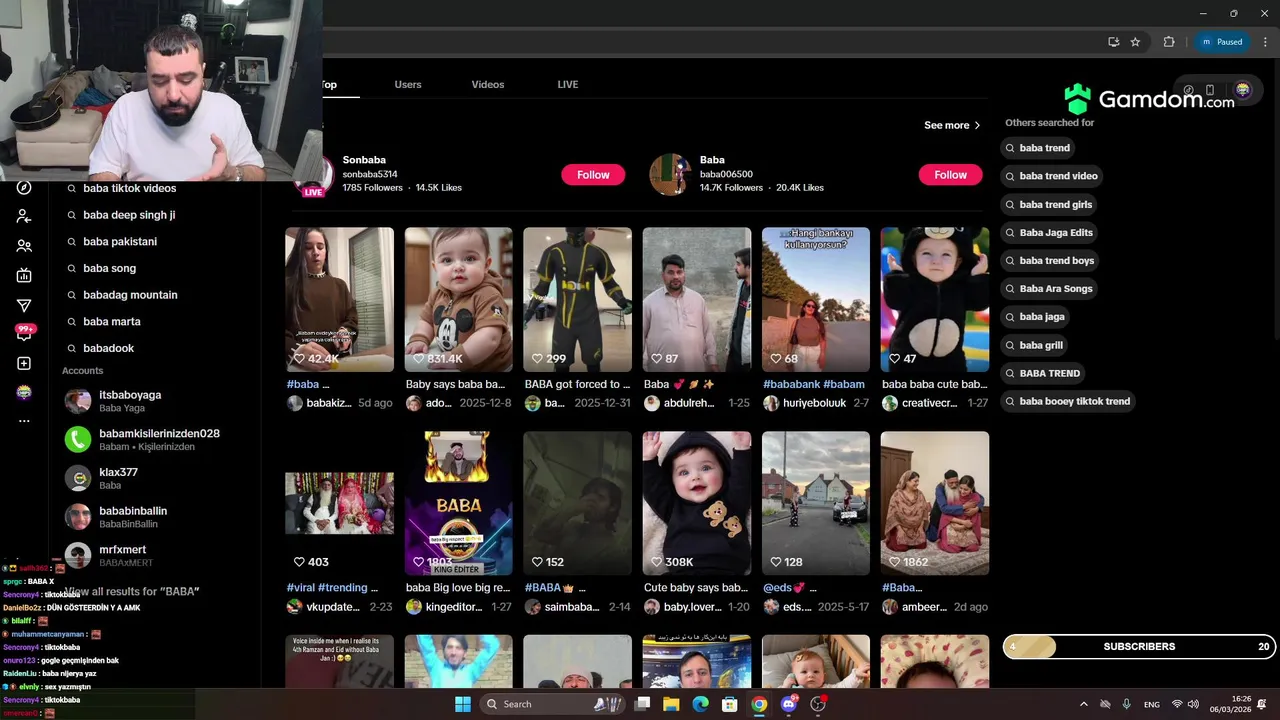Show hidden system tray icons chevron
The height and width of the screenshot is (720, 1280).
coord(1083,704)
